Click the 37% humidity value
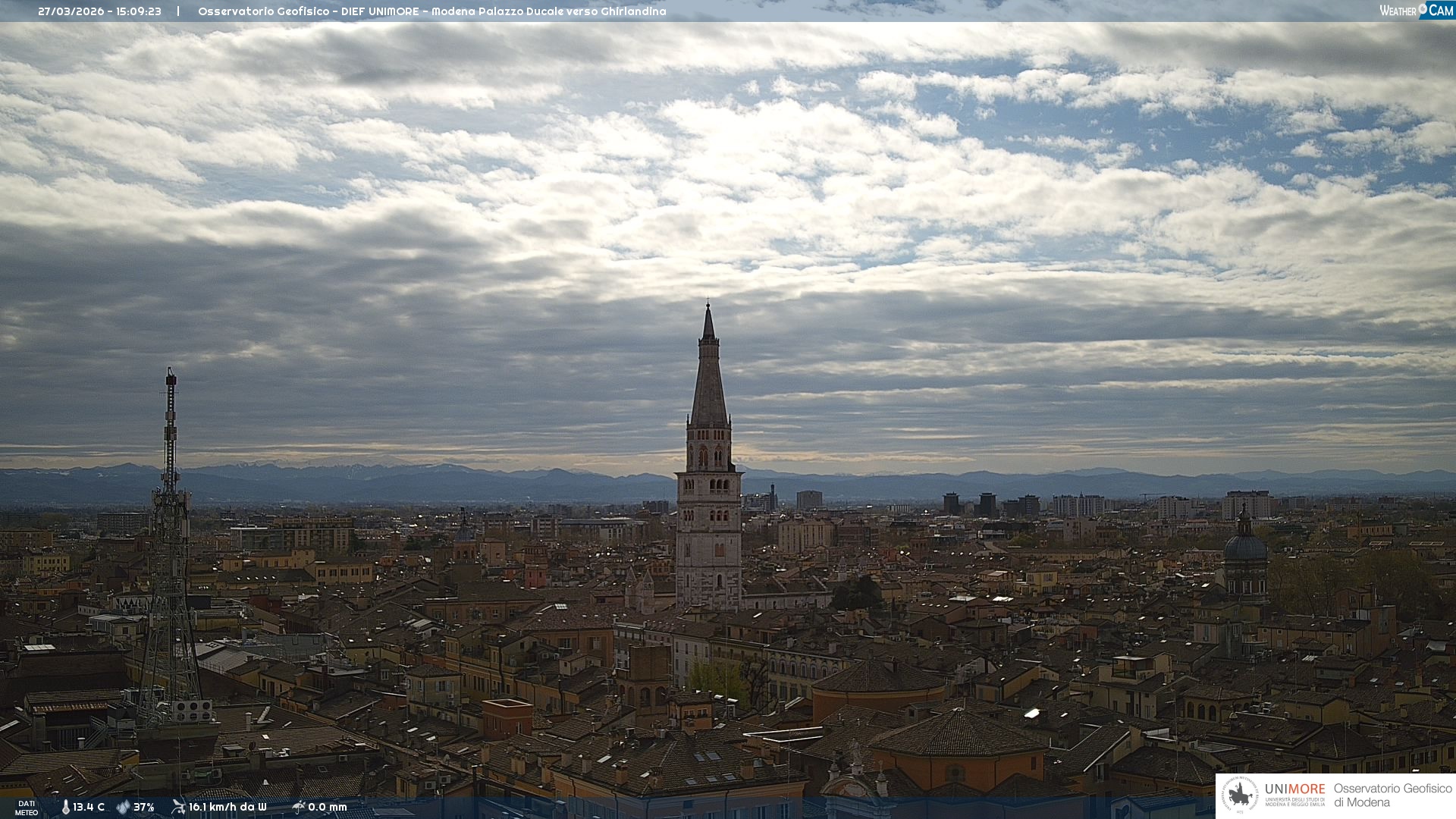The width and height of the screenshot is (1456, 819). pos(144,807)
